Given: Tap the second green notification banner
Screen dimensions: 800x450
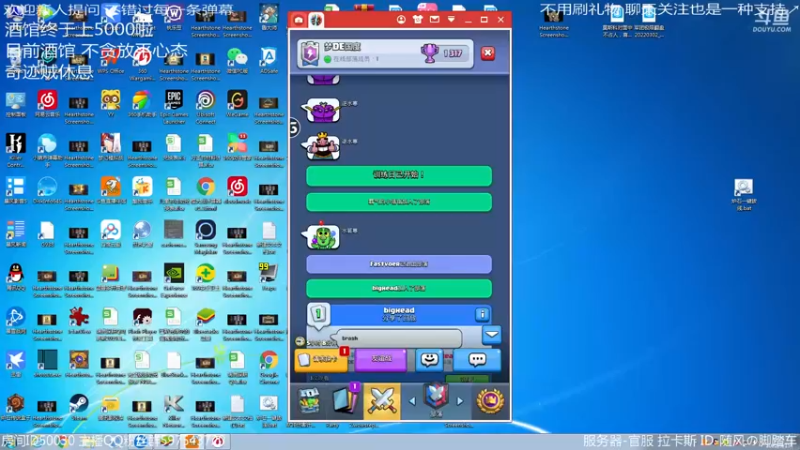Looking at the screenshot, I should click(x=399, y=202).
